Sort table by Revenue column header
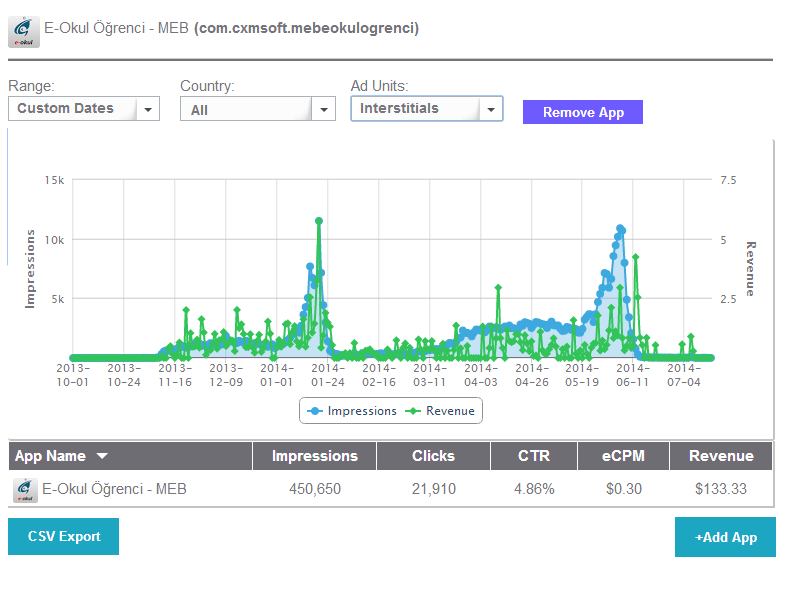Image resolution: width=803 pixels, height=595 pixels. tap(721, 456)
